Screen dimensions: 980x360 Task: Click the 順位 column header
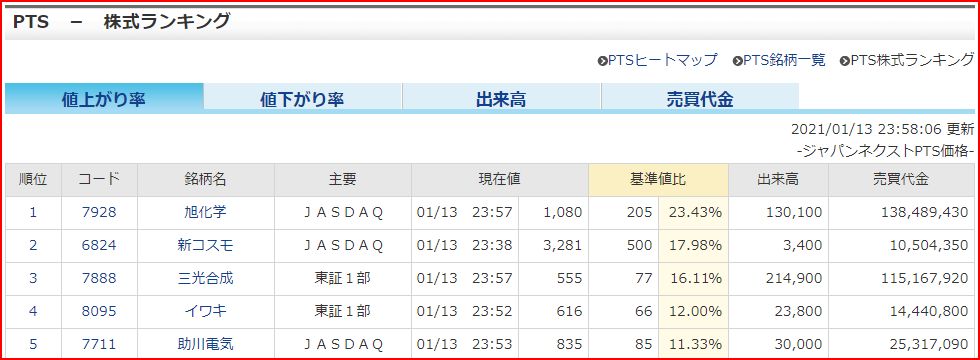pyautogui.click(x=33, y=180)
